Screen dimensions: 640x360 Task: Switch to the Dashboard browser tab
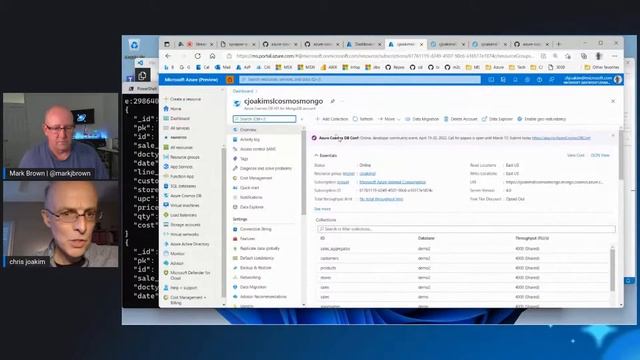pyautogui.click(x=363, y=44)
